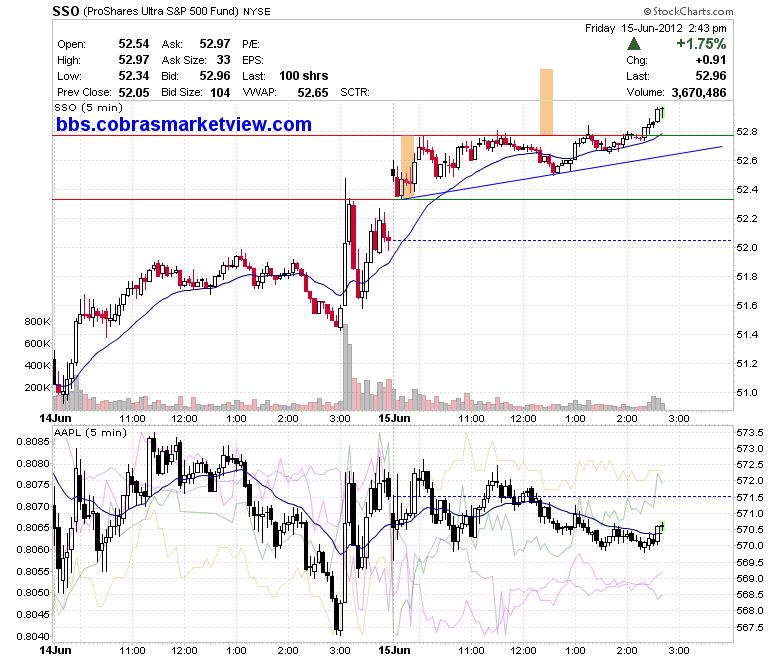The width and height of the screenshot is (780, 659).
Task: Click the SSO ticker symbol title
Action: tap(66, 11)
